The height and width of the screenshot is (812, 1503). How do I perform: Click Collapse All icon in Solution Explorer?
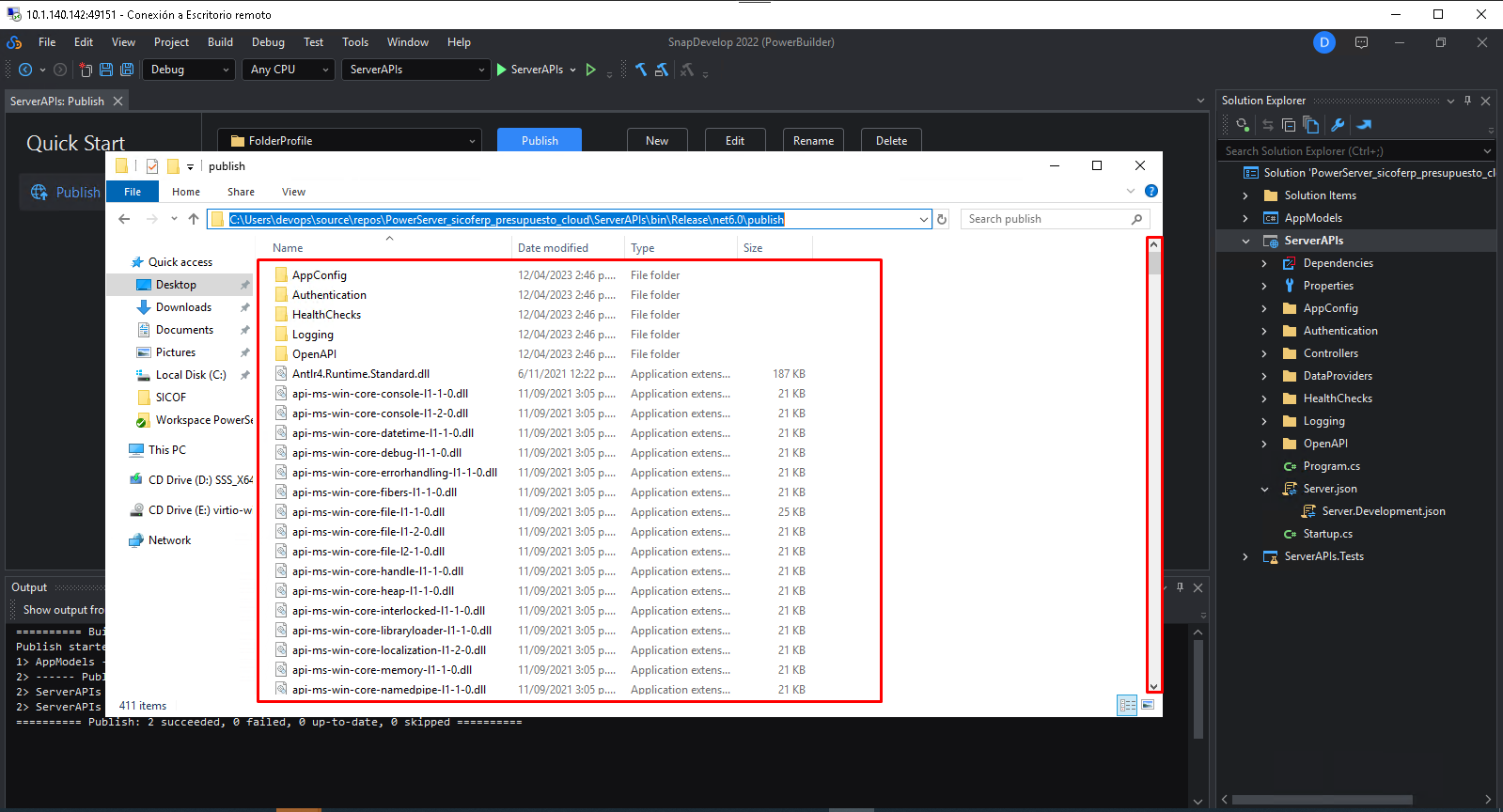[x=1289, y=125]
